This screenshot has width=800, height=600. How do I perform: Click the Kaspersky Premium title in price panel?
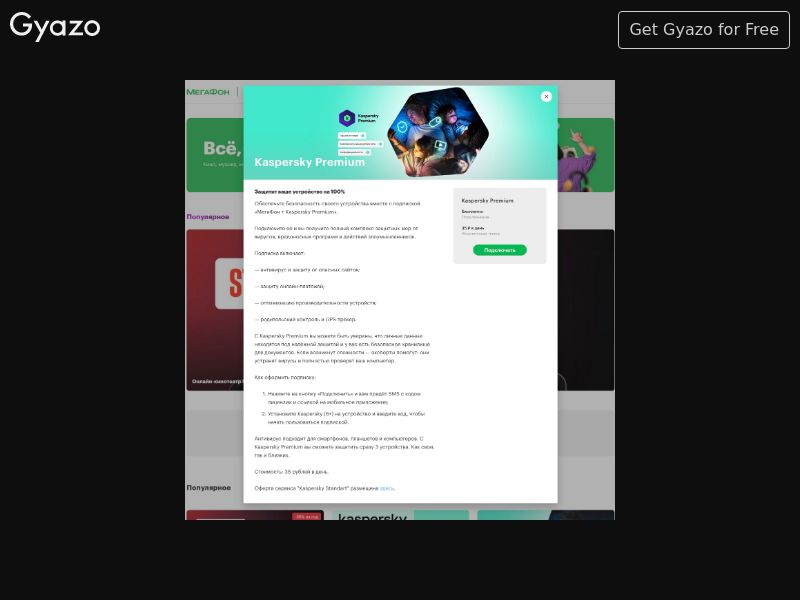487,201
